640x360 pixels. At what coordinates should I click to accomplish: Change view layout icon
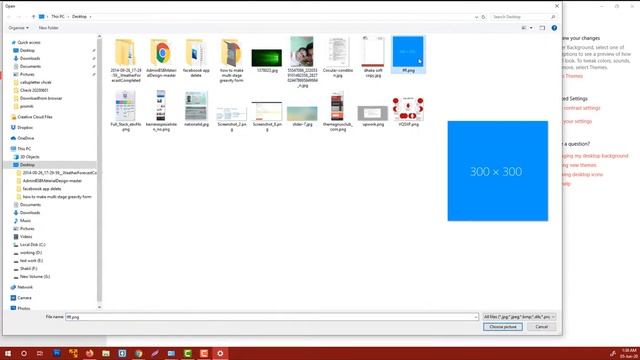(524, 28)
